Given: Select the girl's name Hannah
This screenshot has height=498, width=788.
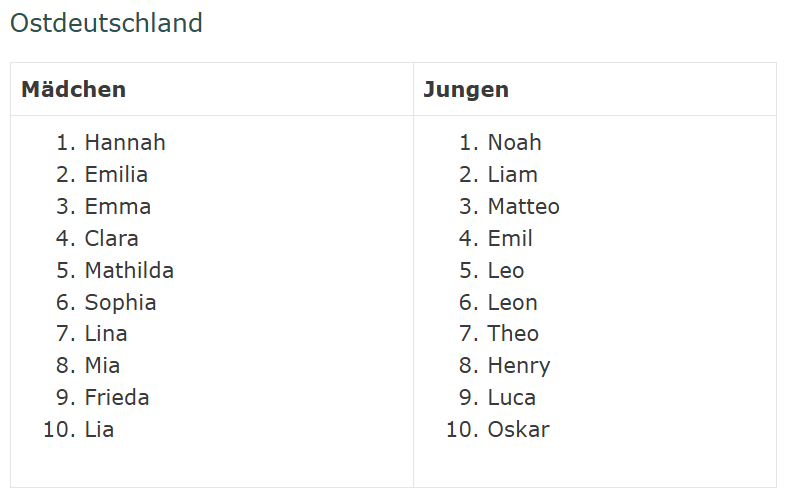Looking at the screenshot, I should coord(125,143).
